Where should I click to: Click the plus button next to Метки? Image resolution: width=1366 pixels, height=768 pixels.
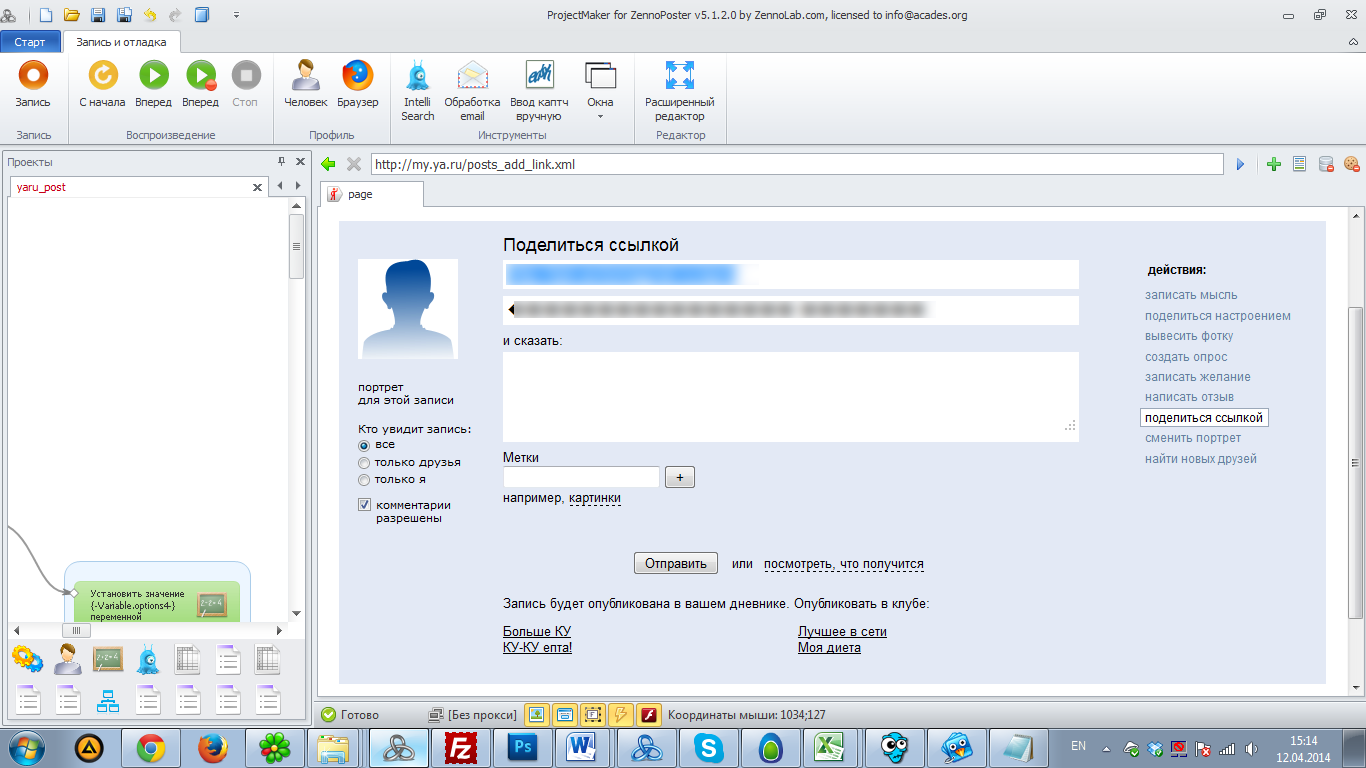coord(680,477)
